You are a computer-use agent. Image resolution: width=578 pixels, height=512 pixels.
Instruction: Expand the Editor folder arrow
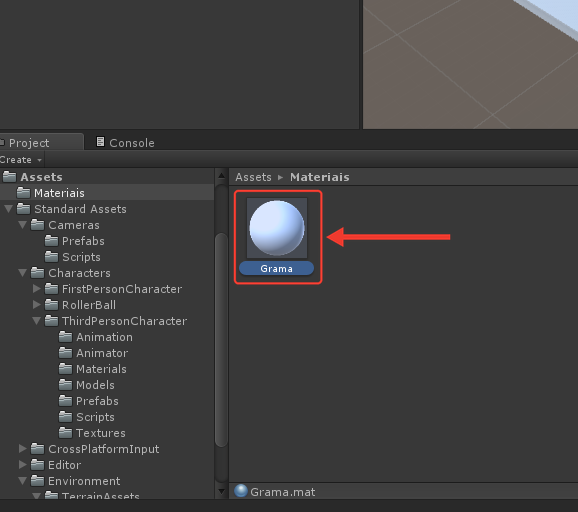point(22,464)
